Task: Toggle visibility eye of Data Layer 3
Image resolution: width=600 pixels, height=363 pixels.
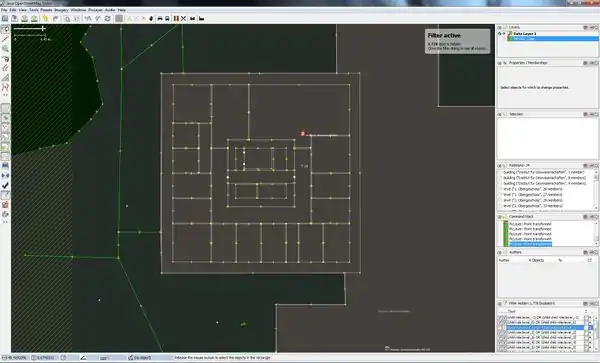Action: click(x=499, y=34)
